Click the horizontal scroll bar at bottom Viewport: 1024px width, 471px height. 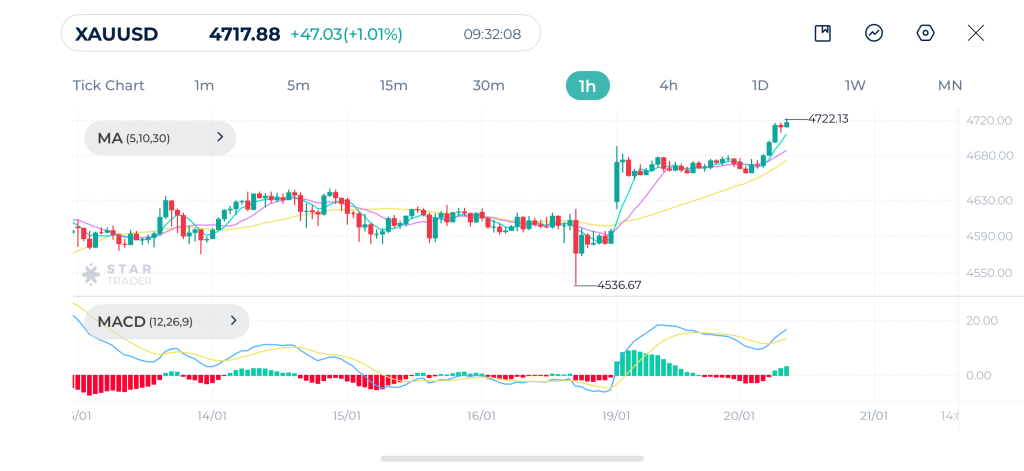coord(512,459)
